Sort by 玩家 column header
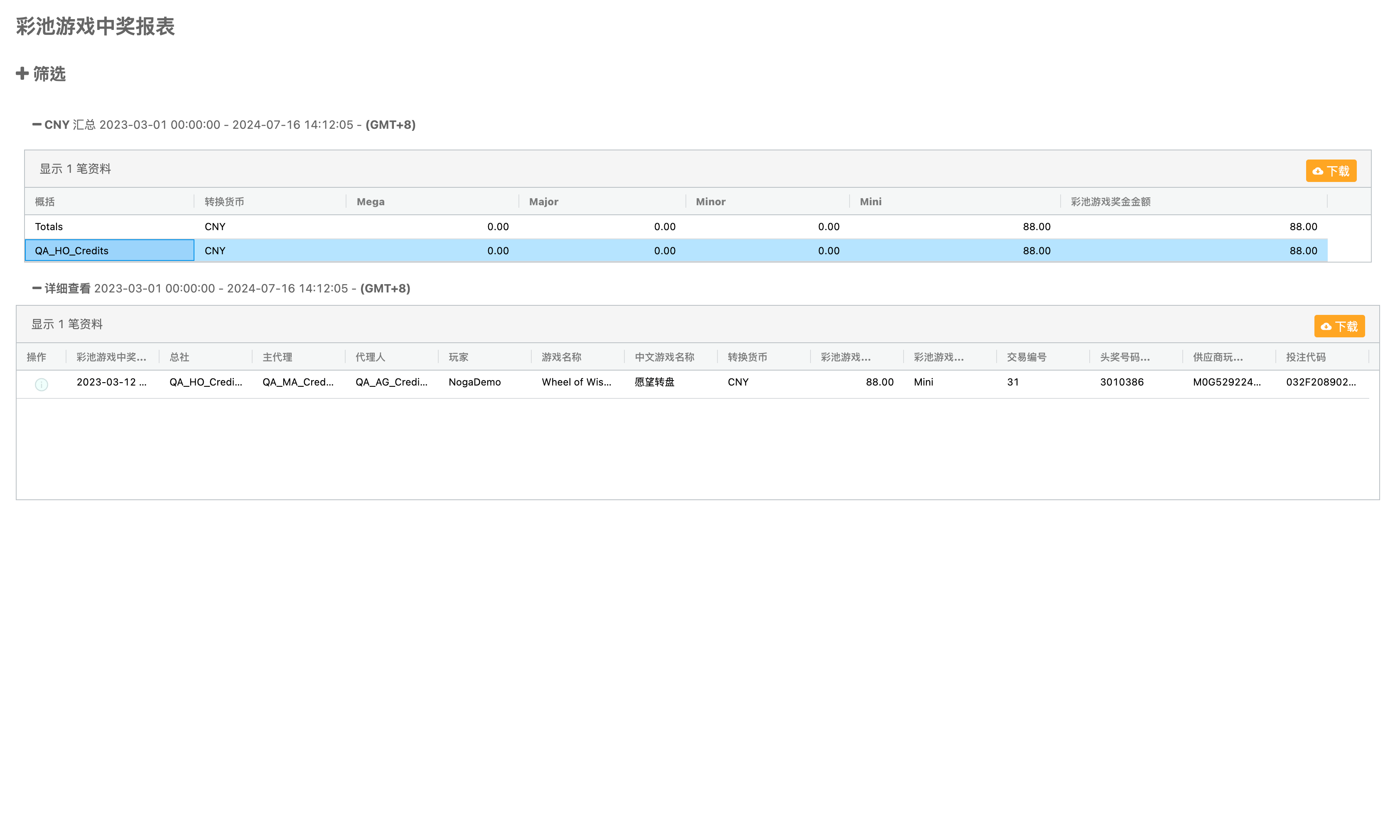The width and height of the screenshot is (1400, 840). [458, 357]
